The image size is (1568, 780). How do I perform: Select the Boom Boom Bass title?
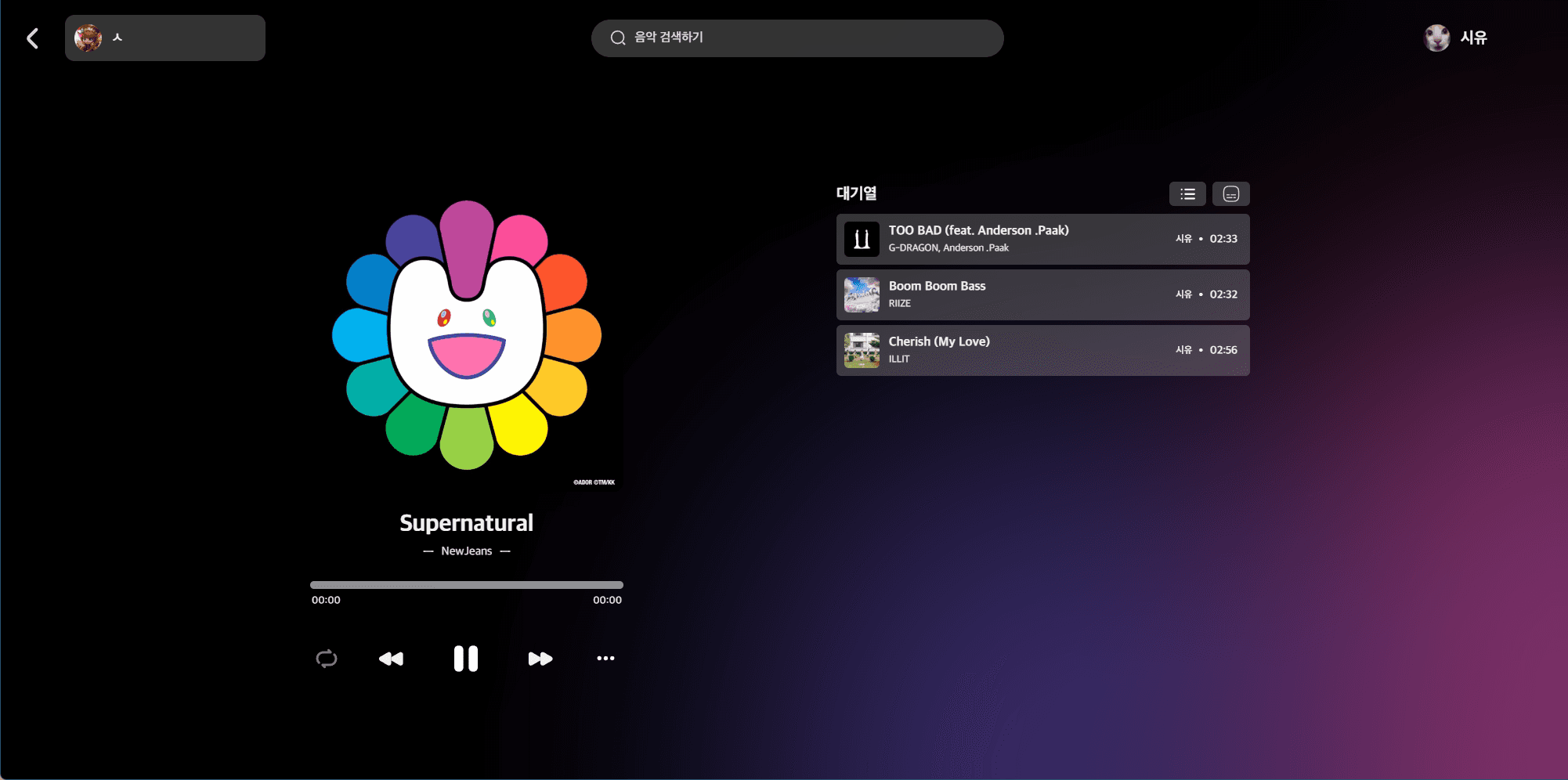point(937,286)
